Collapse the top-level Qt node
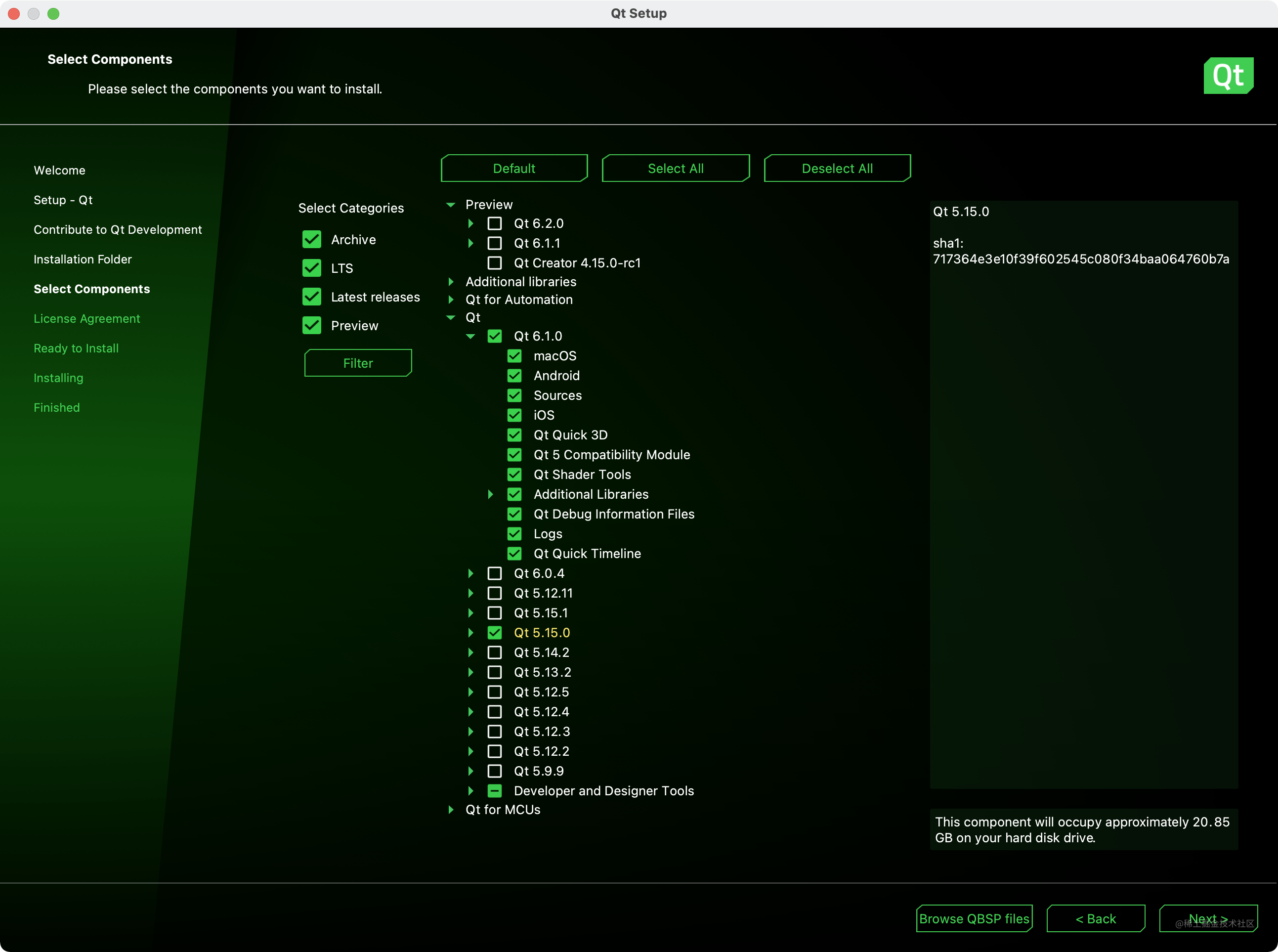1278x952 pixels. coord(451,317)
